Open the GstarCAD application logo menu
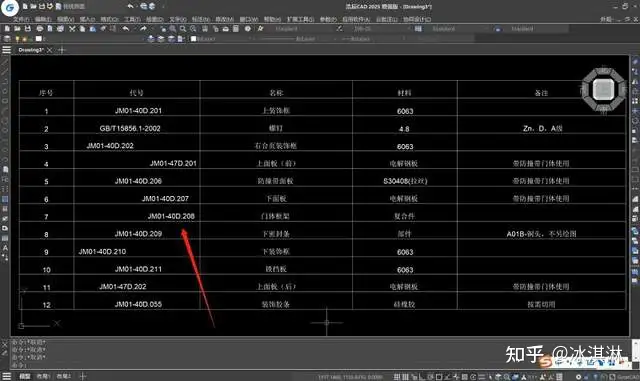This screenshot has width=640, height=381. [9, 7]
